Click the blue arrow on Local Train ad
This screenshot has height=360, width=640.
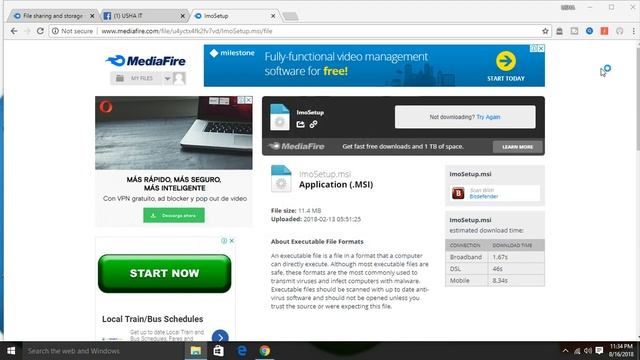pyautogui.click(x=220, y=337)
